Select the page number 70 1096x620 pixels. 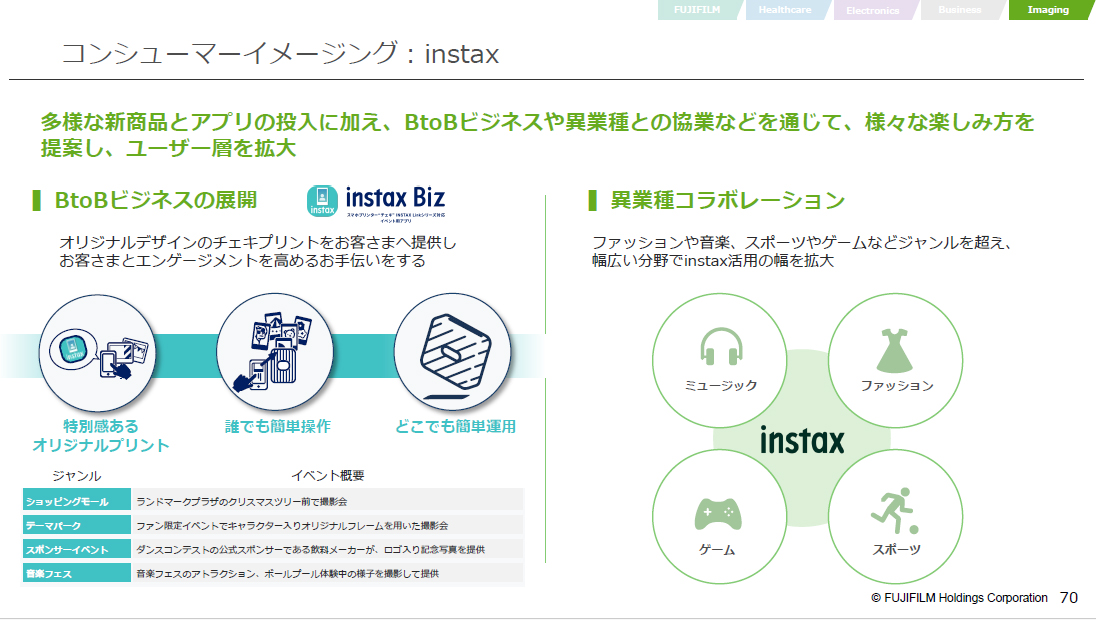pyautogui.click(x=1069, y=598)
